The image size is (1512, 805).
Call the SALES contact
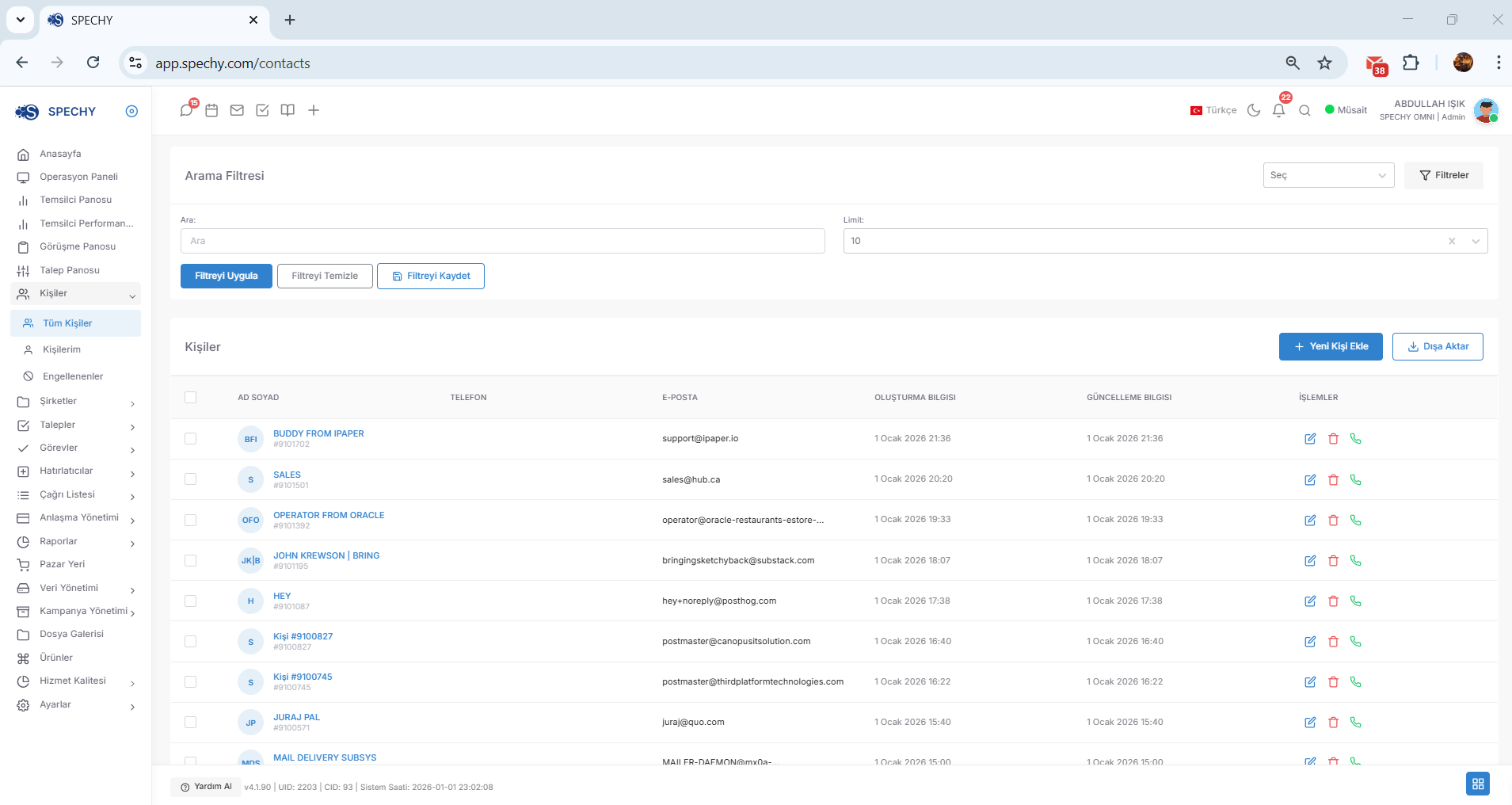coord(1356,479)
